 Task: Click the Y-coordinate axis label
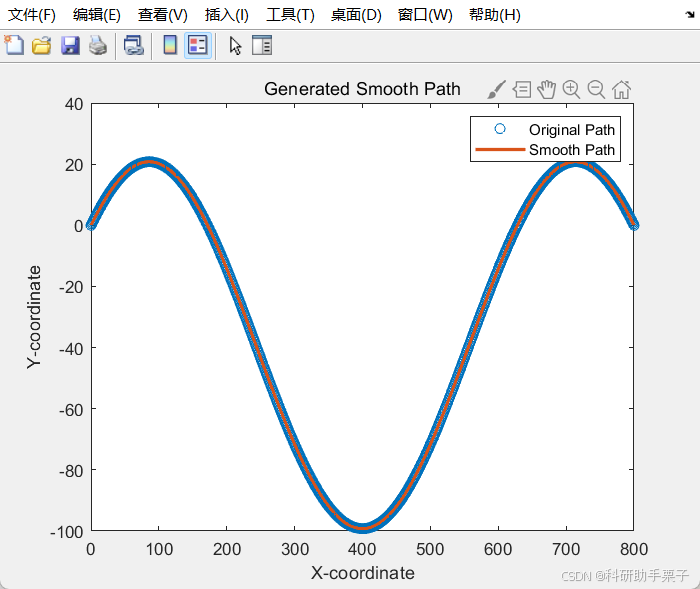pyautogui.click(x=34, y=317)
